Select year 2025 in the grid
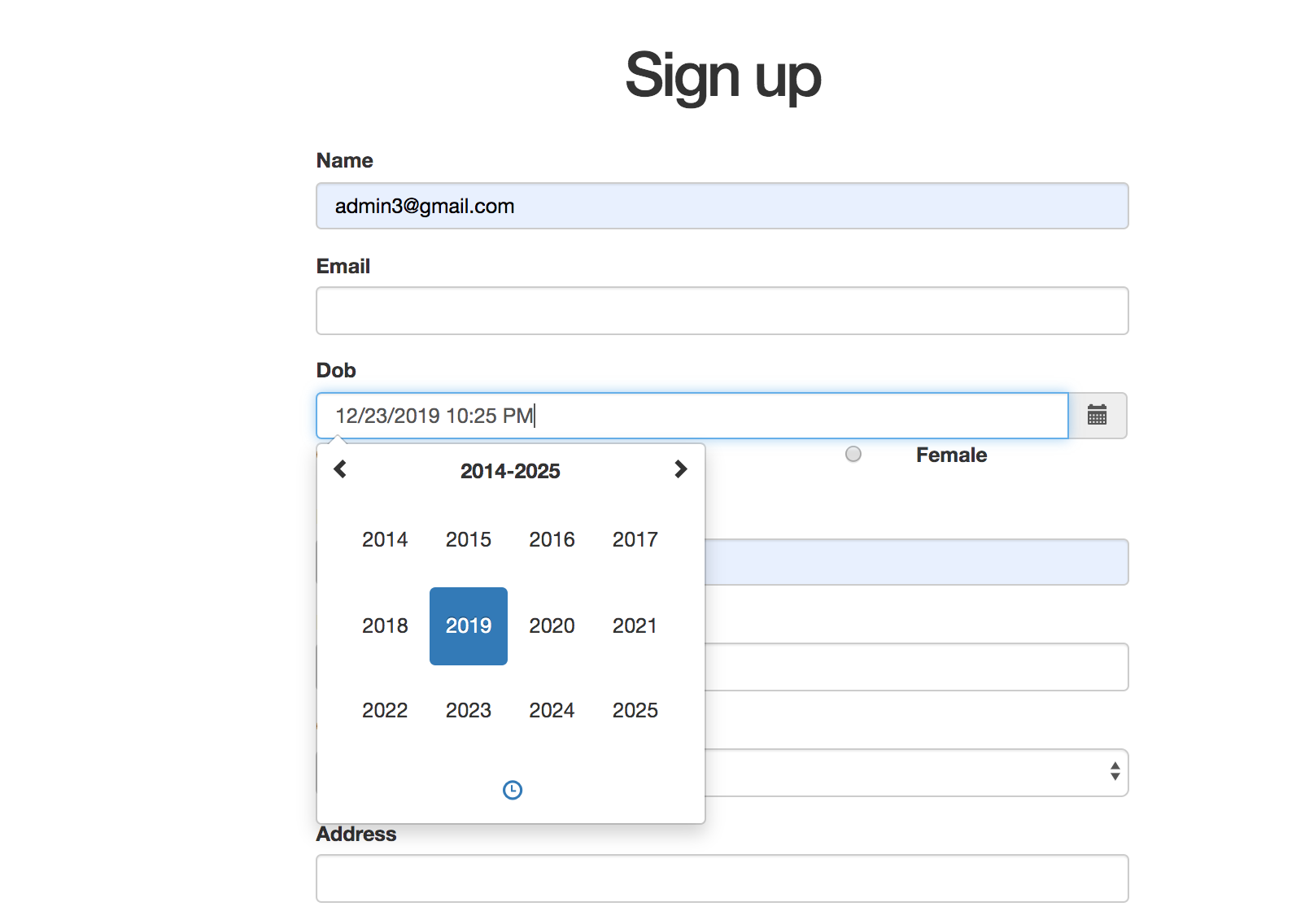This screenshot has width=1305, height=924. (x=635, y=710)
